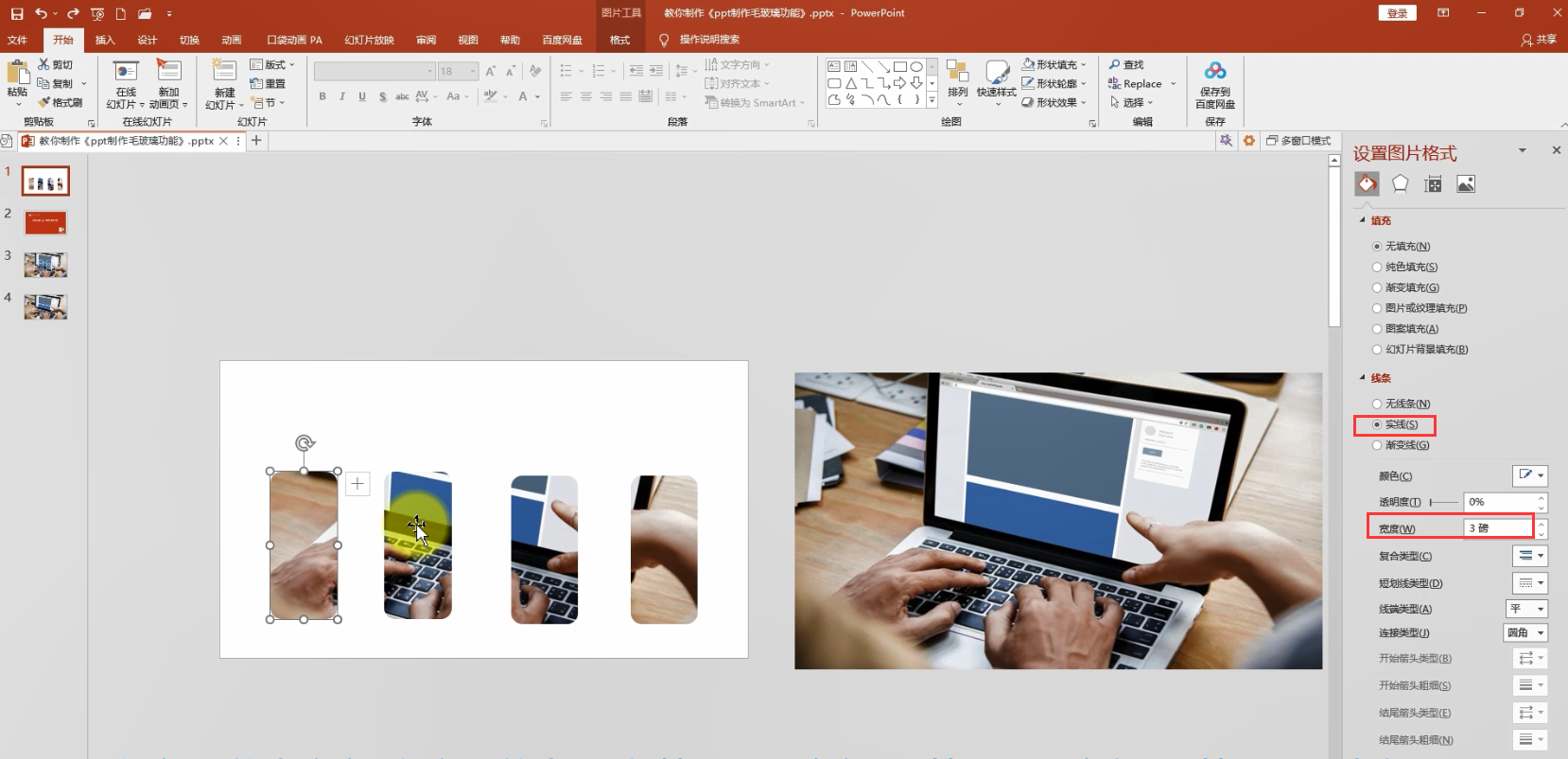
Task: Open the online slides (在线幻灯片) button
Action: (x=126, y=84)
